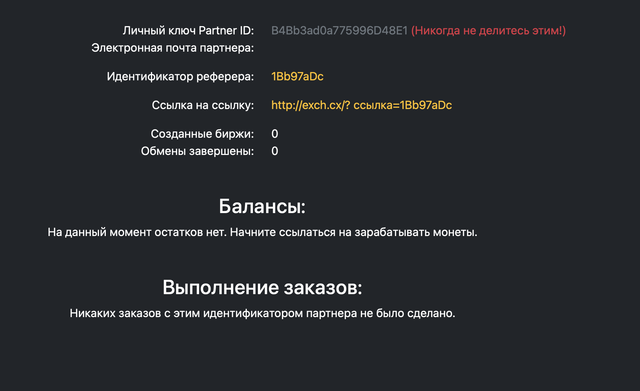
Task: Click the yellow referrer ID 1Bb97aDc
Action: click(x=297, y=76)
